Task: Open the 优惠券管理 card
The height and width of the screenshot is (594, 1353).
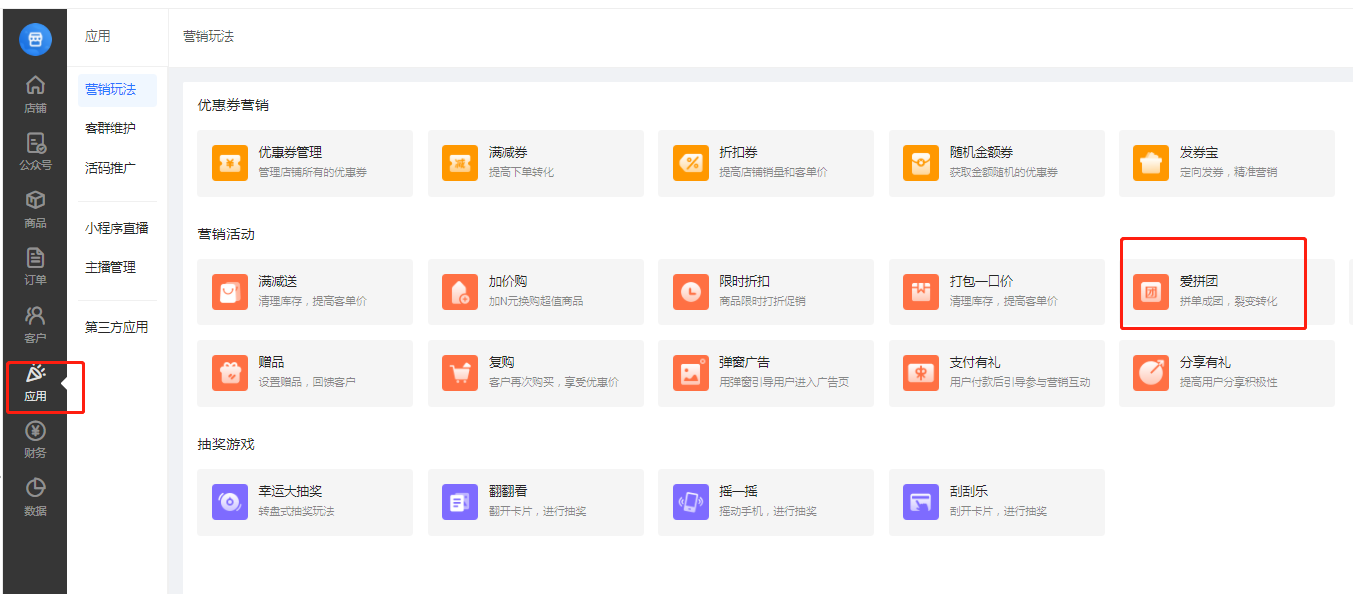Action: (305, 163)
